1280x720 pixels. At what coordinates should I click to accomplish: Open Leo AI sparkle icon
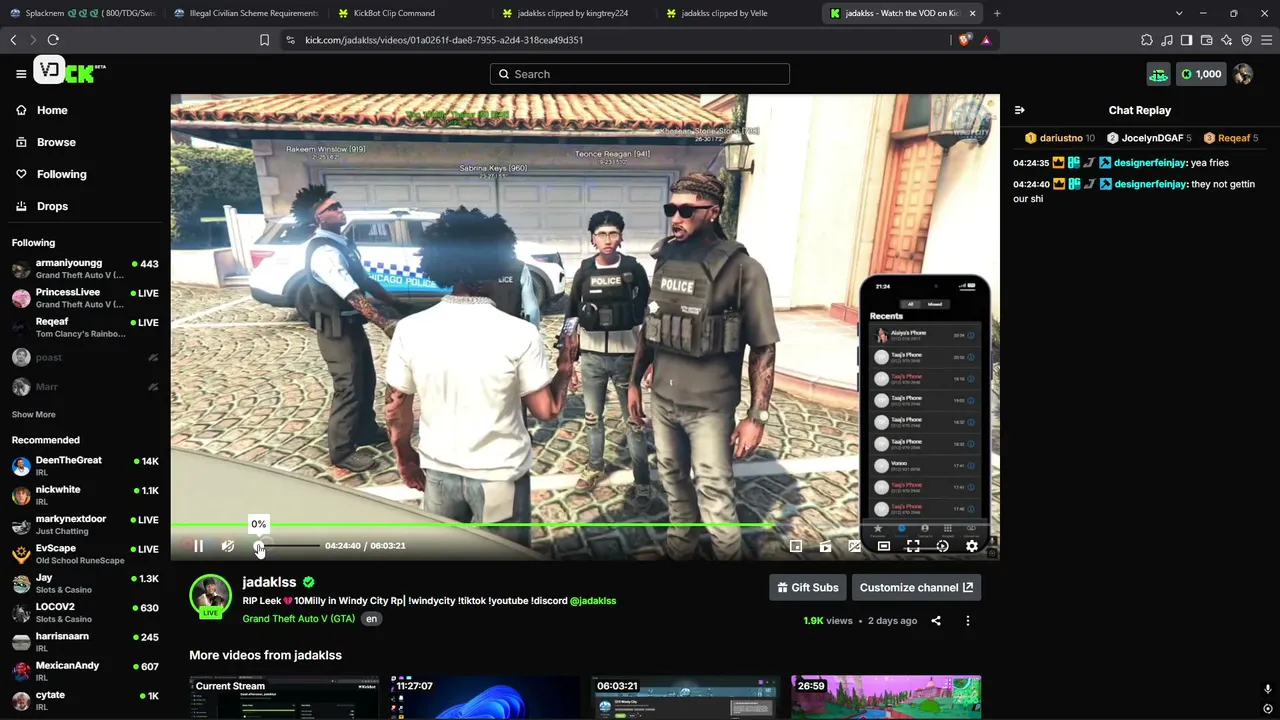coord(1226,40)
